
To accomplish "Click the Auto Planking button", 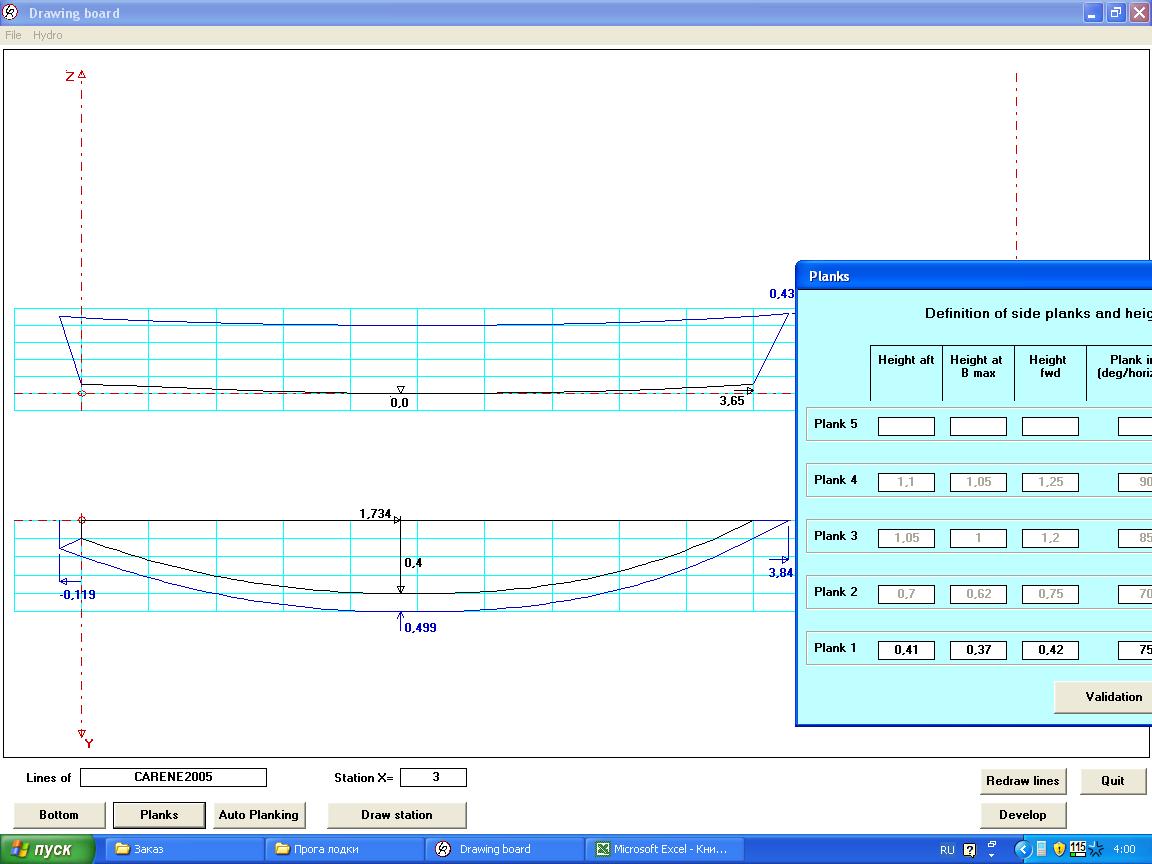I will tap(258, 815).
